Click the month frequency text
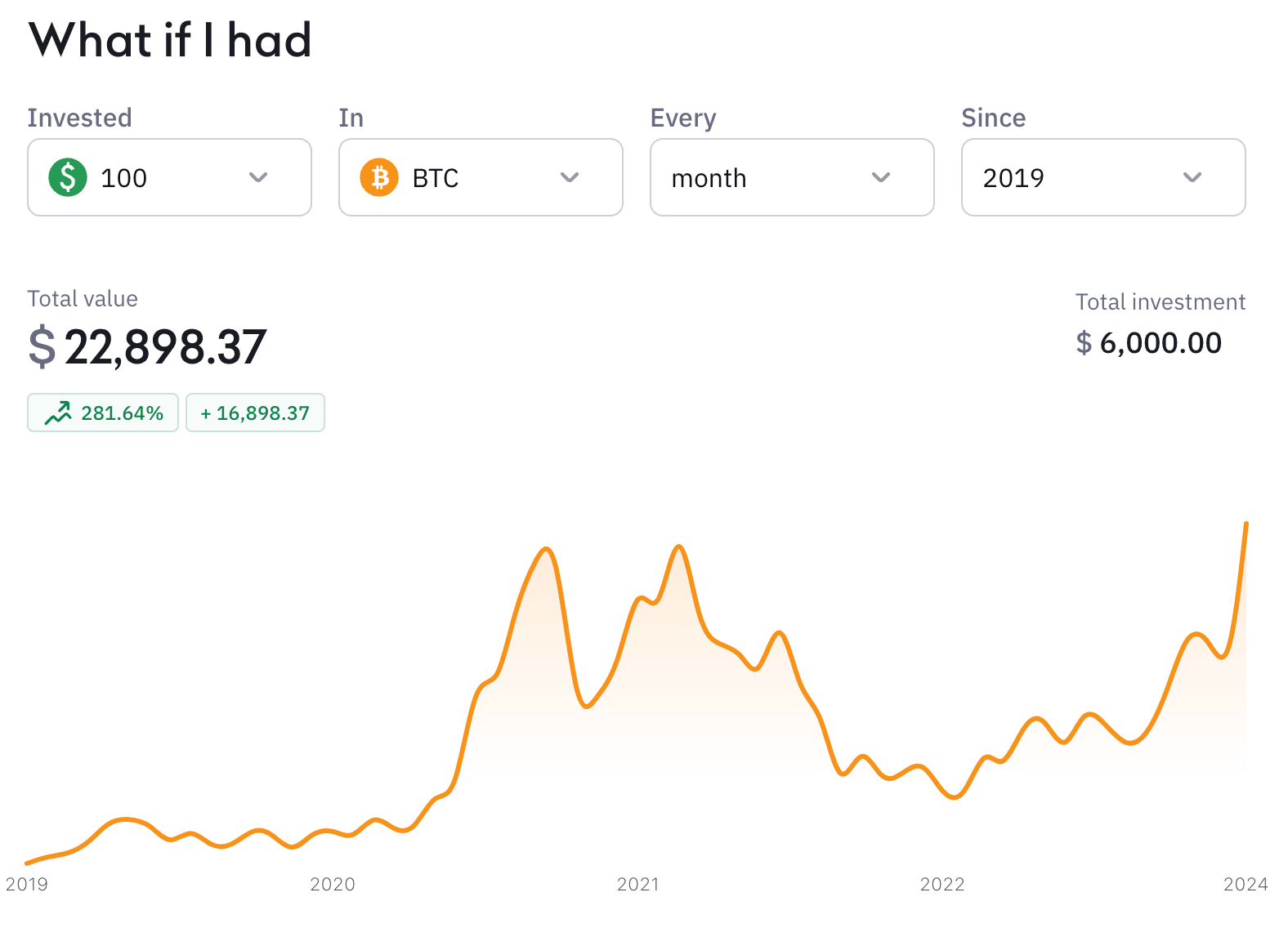1288x928 pixels. pyautogui.click(x=709, y=178)
